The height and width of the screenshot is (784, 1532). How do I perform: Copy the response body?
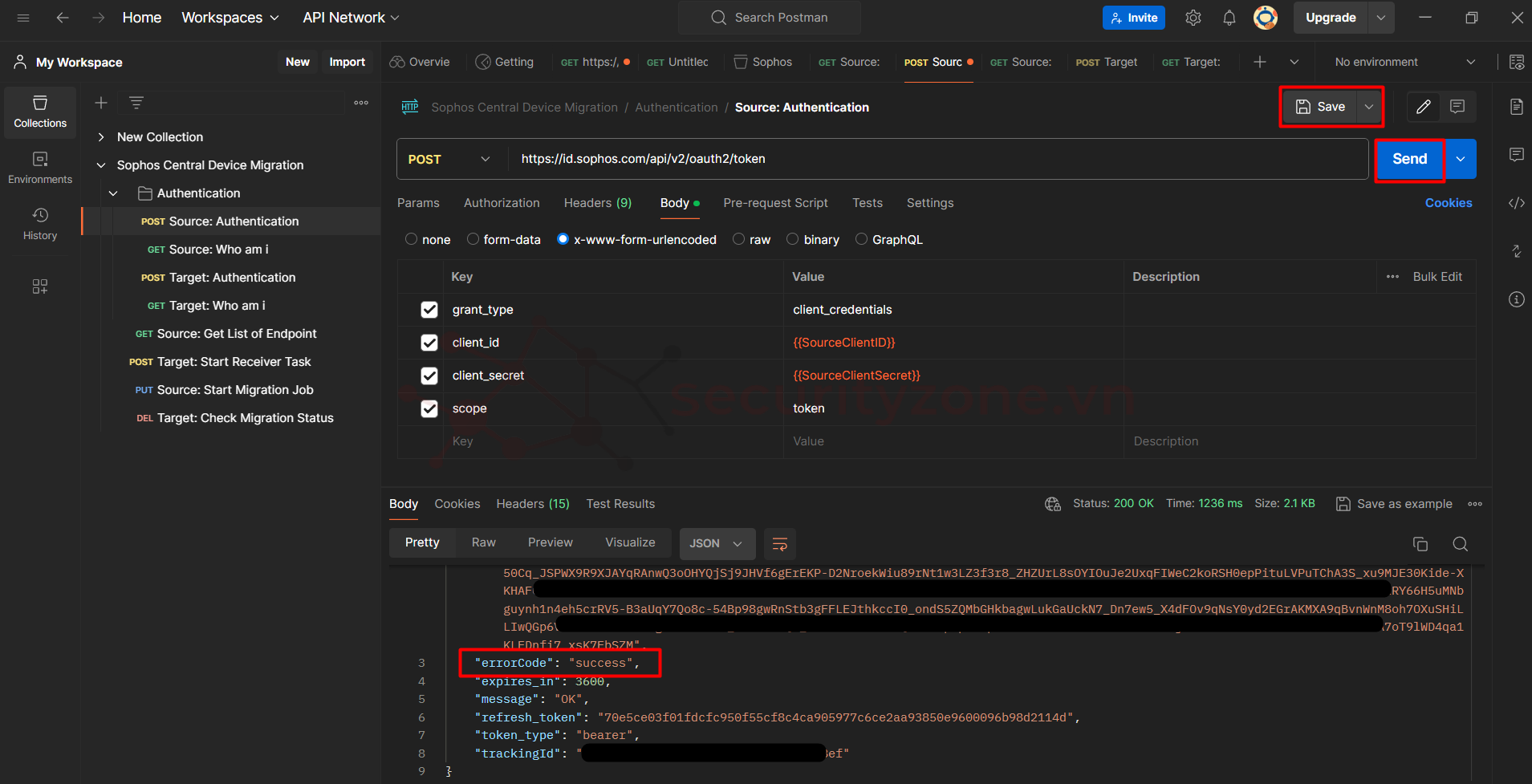(1420, 544)
